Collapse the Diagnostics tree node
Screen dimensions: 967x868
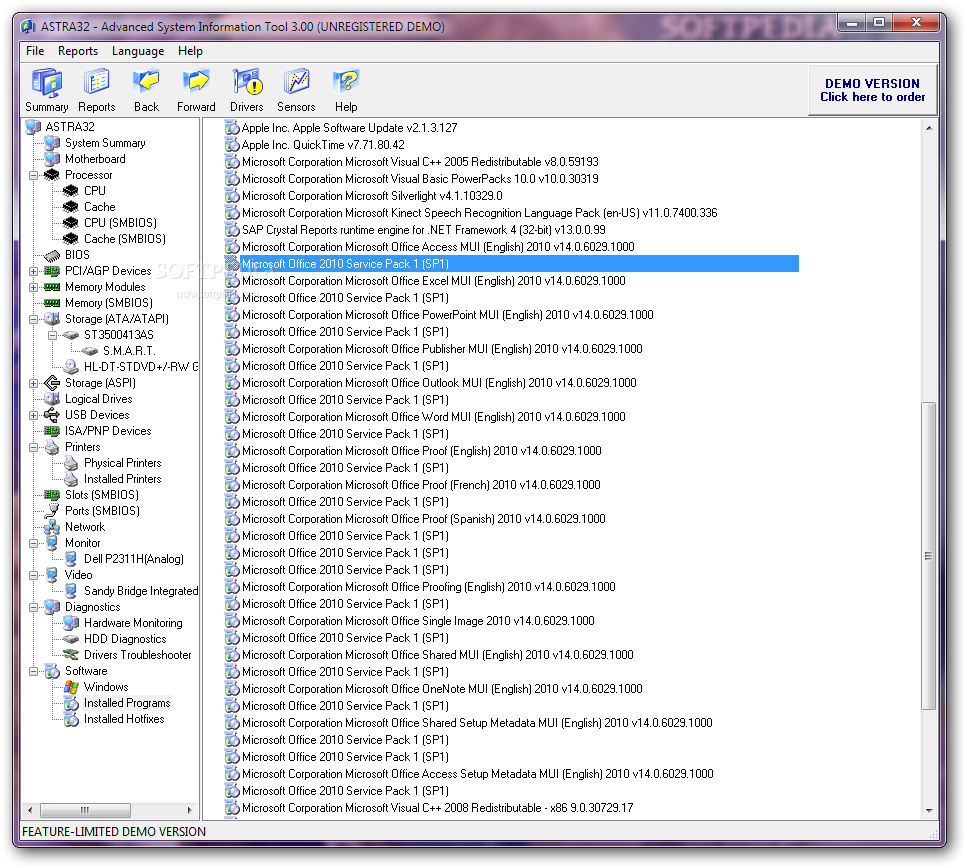33,607
